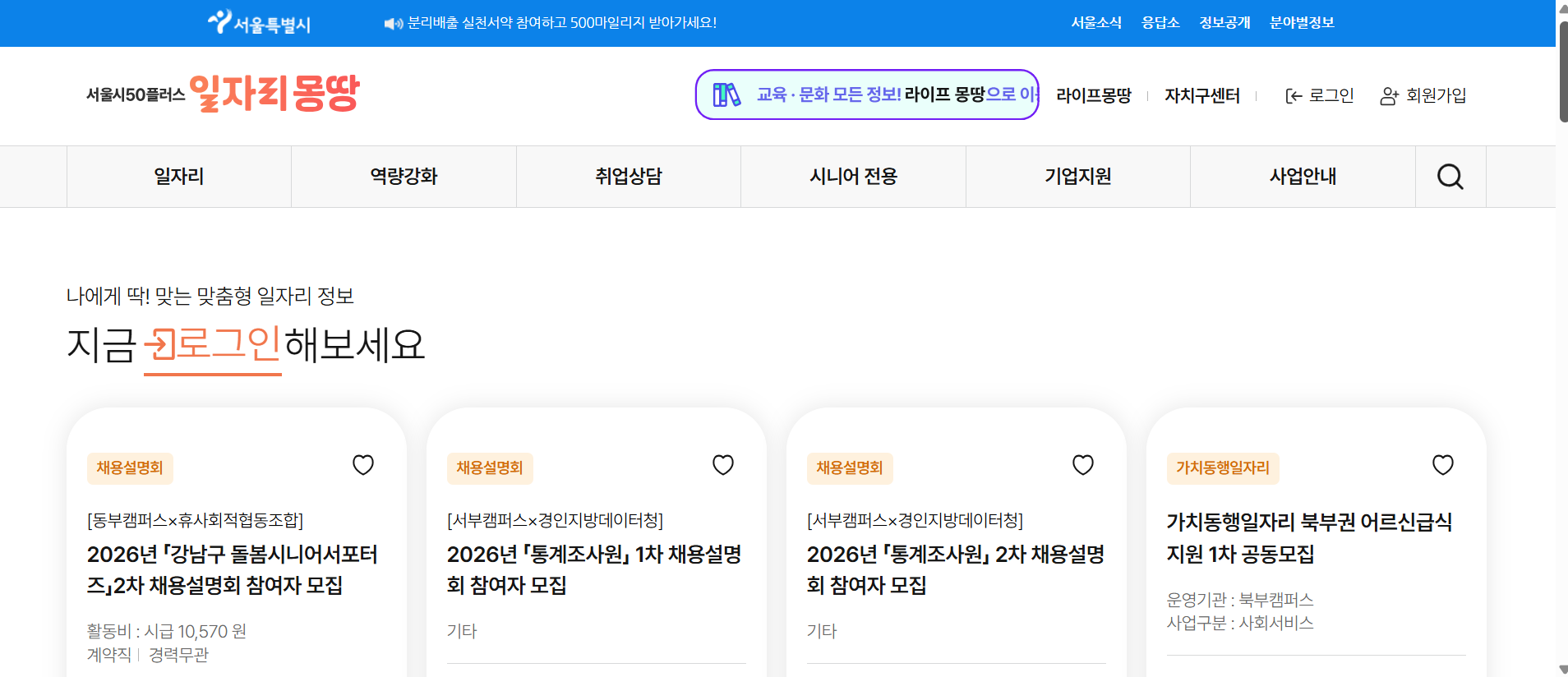Click the 회원가입 text link

click(1437, 96)
